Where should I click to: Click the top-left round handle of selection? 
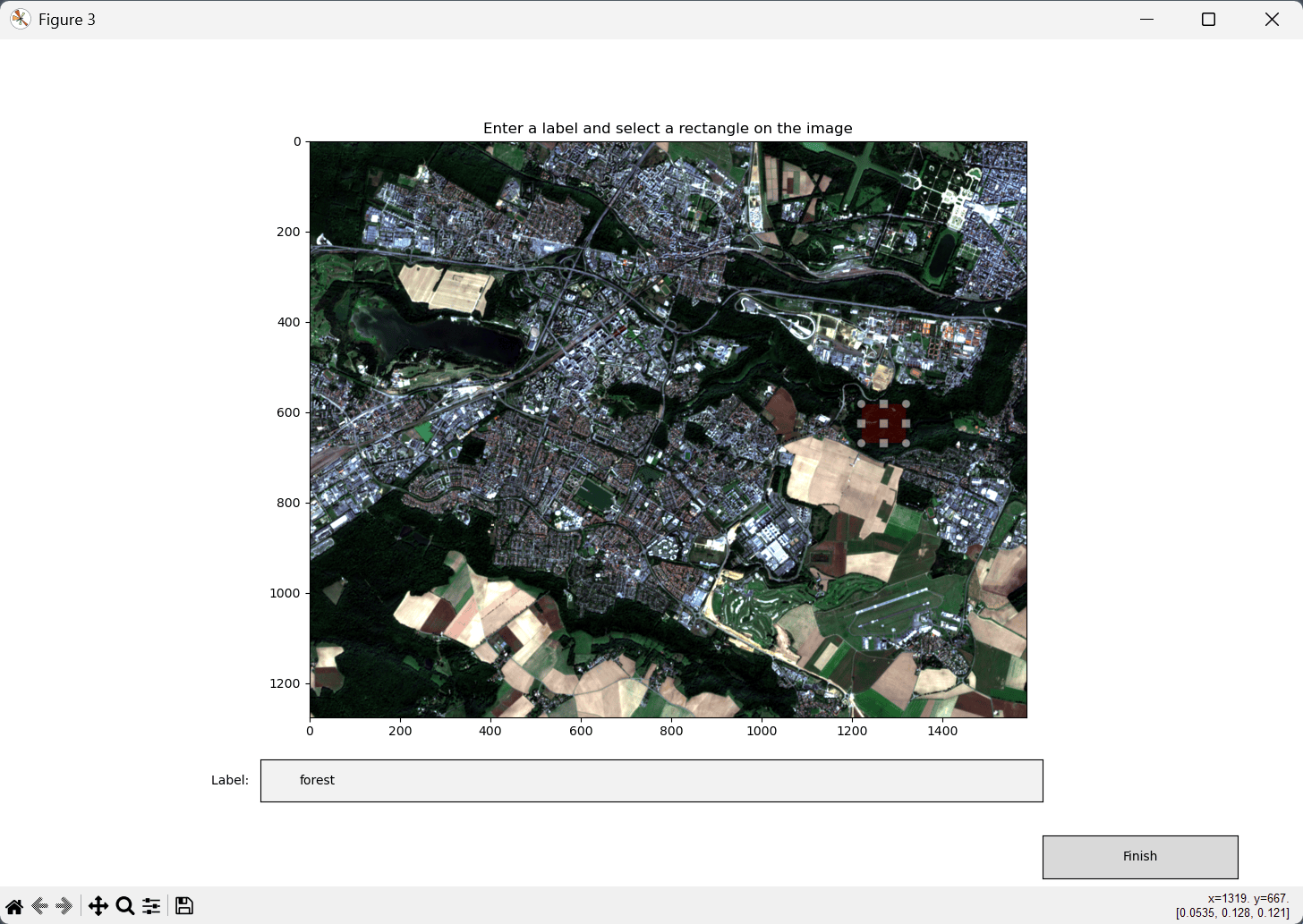point(862,404)
